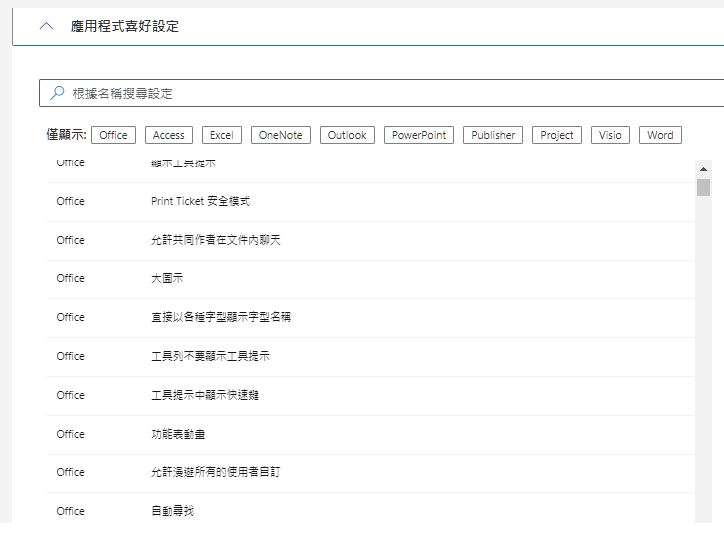
Task: Click the scroll up arrow in settings list
Action: (x=703, y=168)
